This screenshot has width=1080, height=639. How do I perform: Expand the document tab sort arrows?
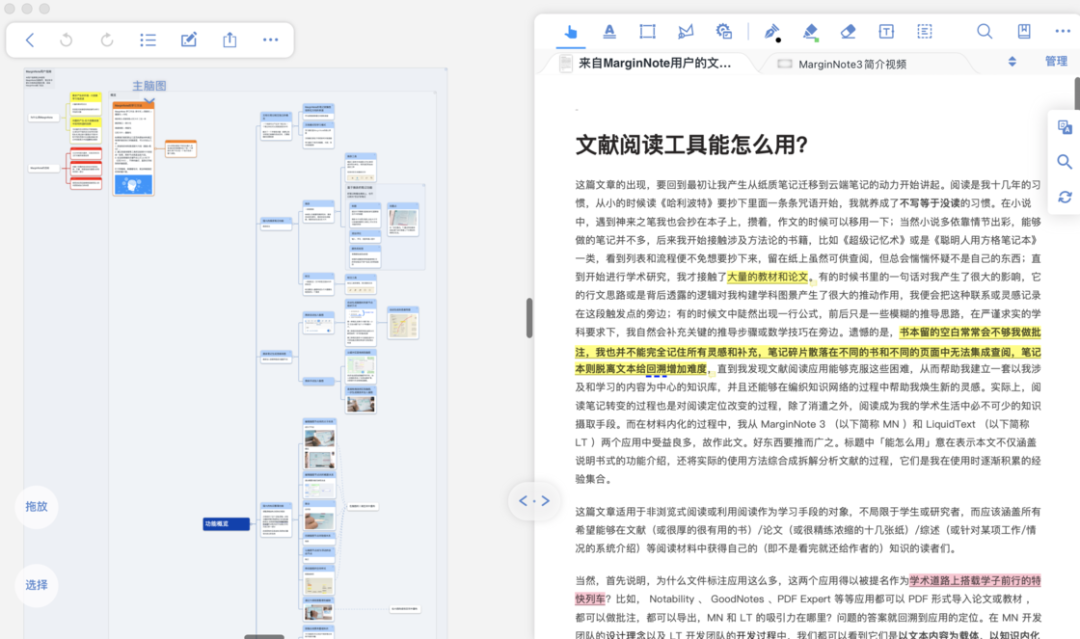click(x=1012, y=62)
